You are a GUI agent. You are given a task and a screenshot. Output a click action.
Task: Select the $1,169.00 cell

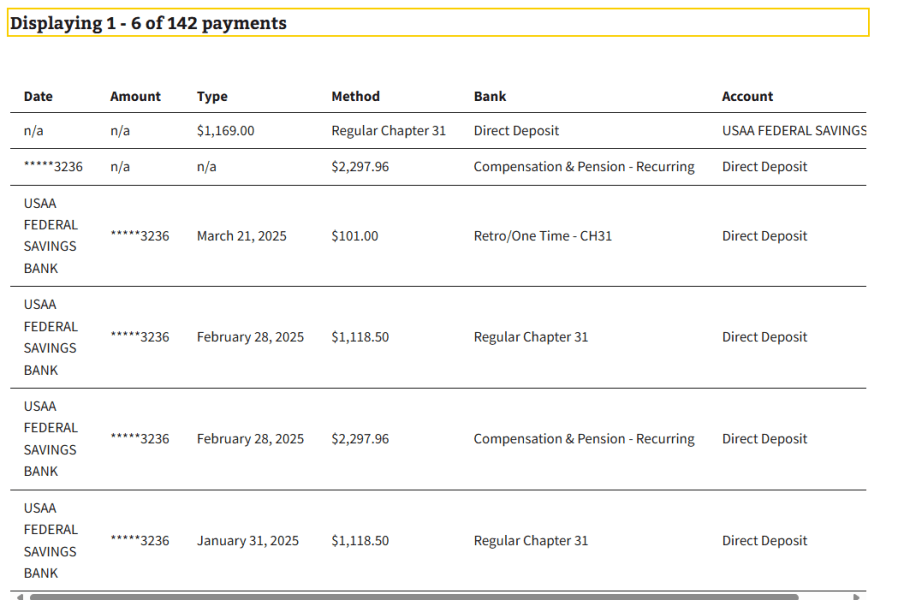pos(225,131)
